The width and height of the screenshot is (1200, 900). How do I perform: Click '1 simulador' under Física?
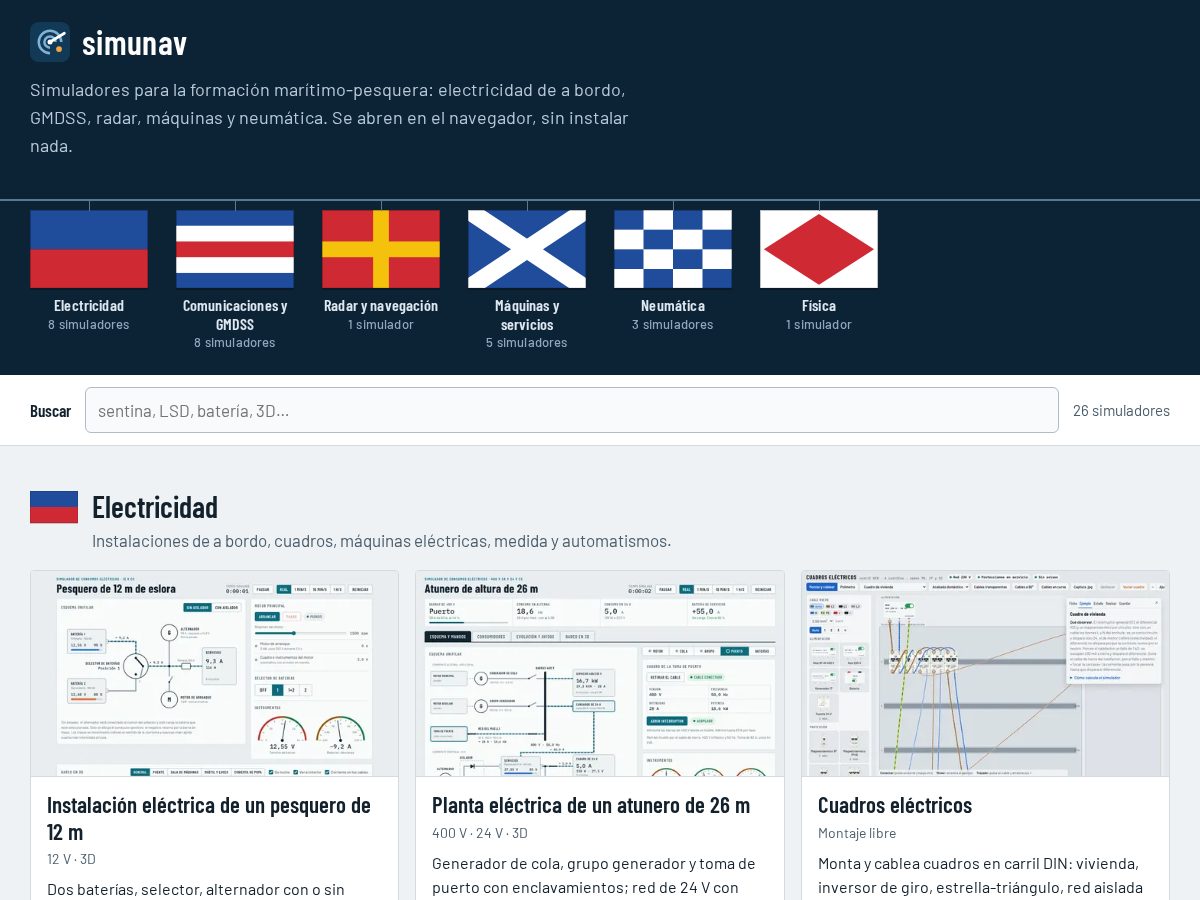(x=819, y=325)
